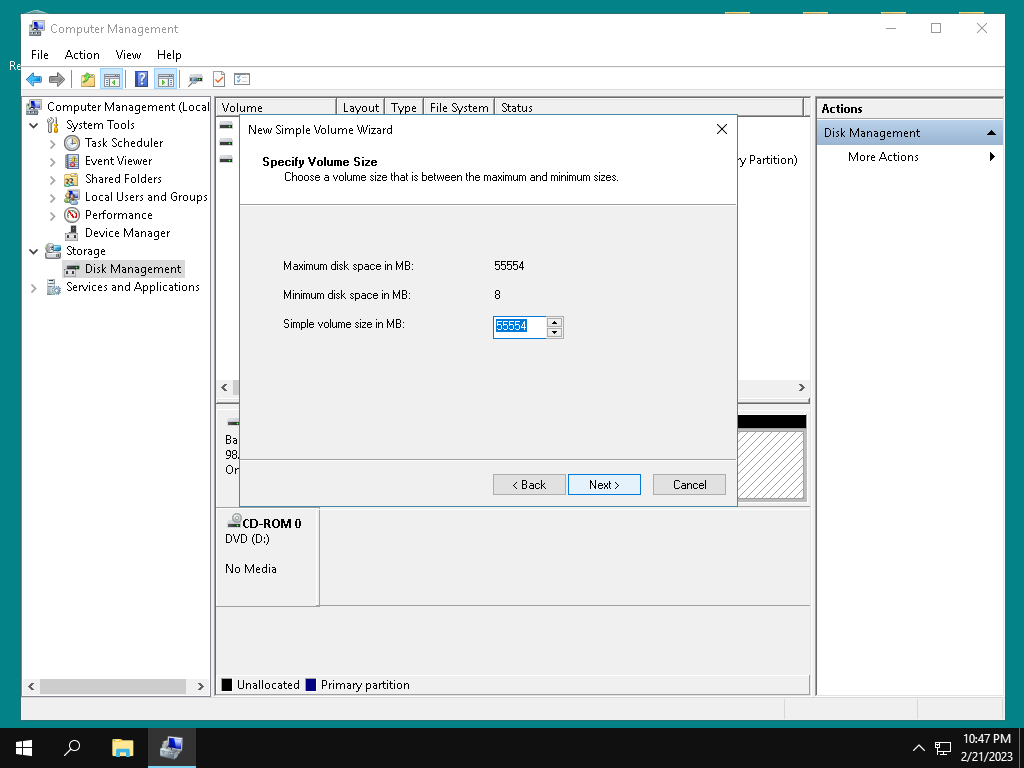Open the More Actions submenu arrow
The width and height of the screenshot is (1024, 768).
coord(992,157)
